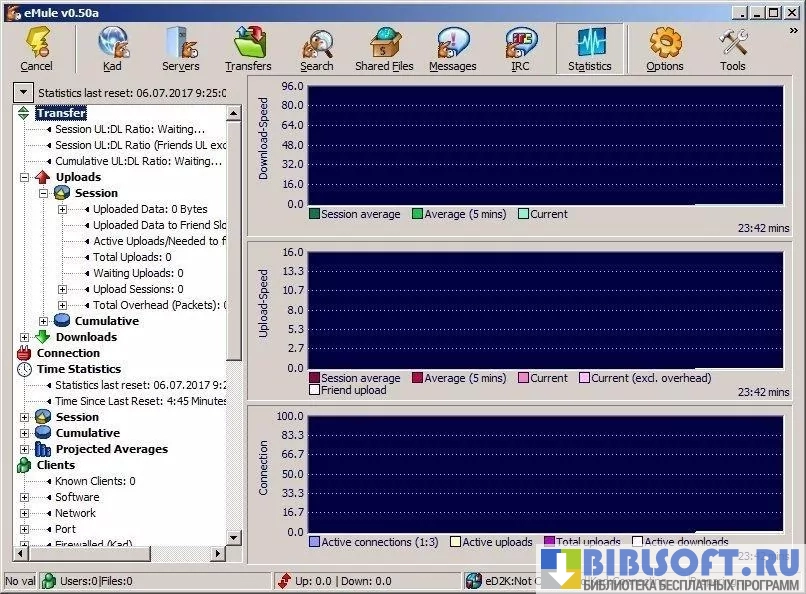
Task: Click the Friend upload legend swatch
Action: pos(314,390)
